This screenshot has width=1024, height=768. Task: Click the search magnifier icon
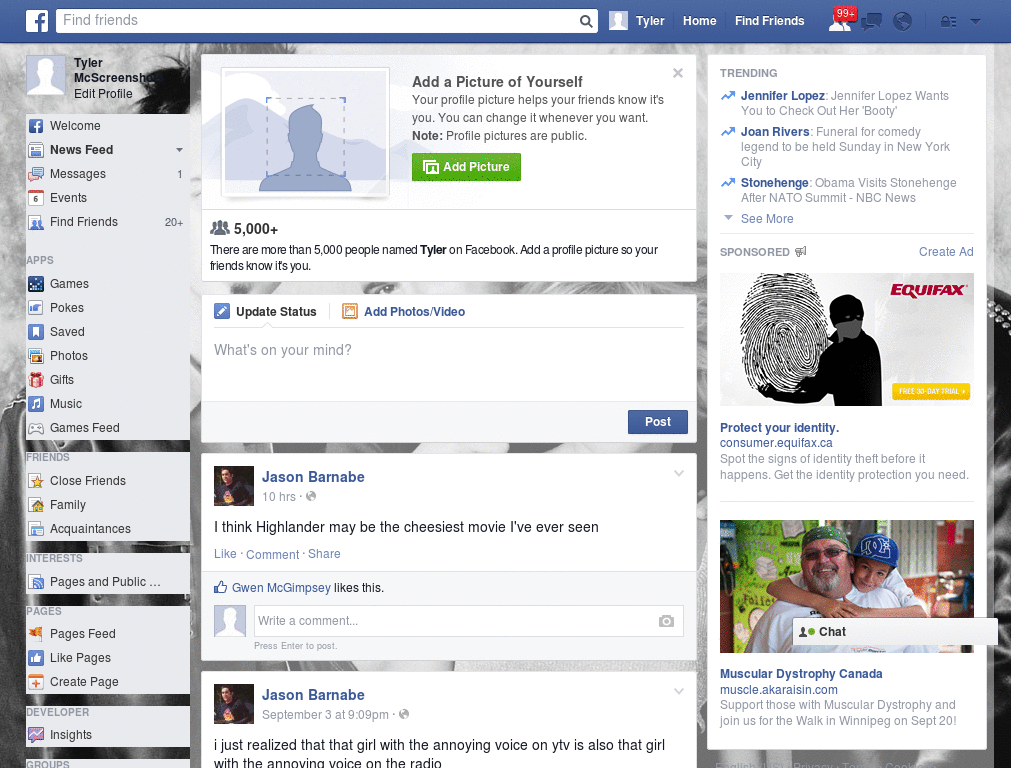[x=586, y=21]
